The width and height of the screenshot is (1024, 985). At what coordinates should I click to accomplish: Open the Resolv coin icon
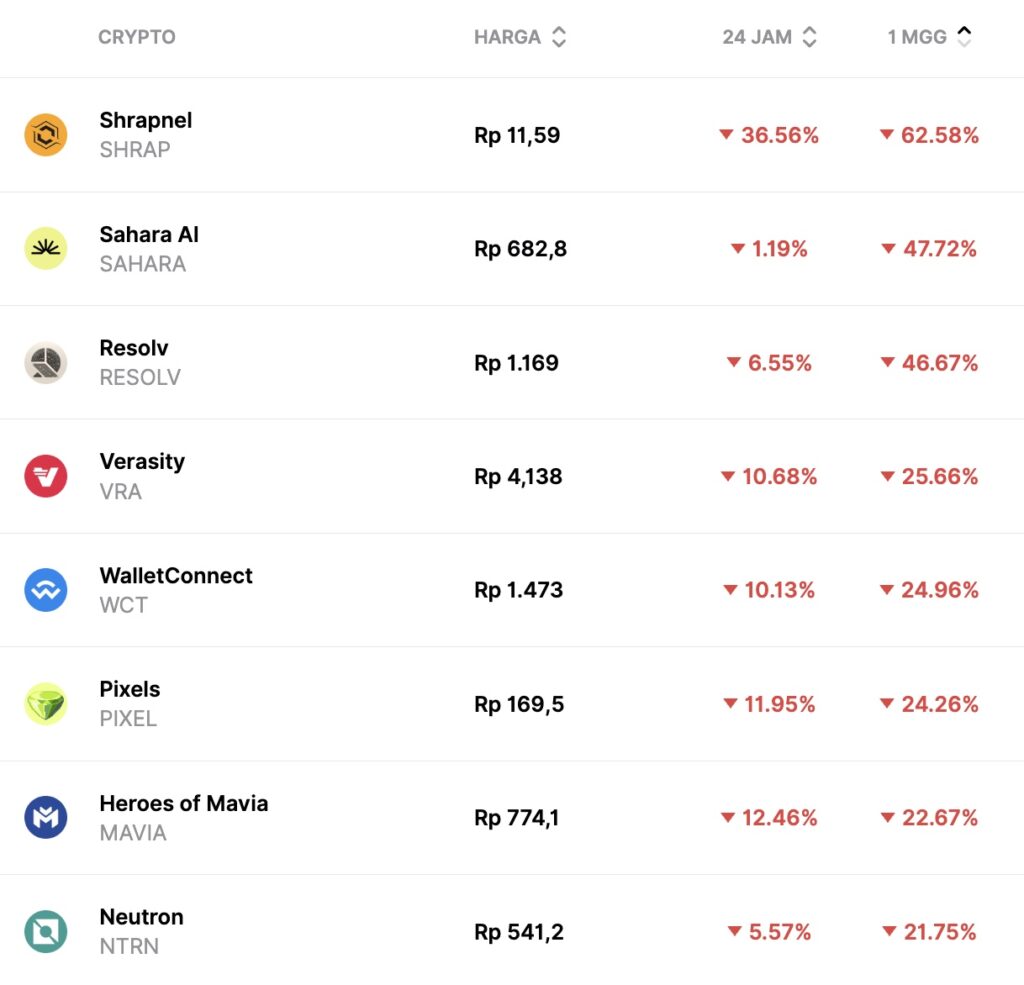(46, 362)
